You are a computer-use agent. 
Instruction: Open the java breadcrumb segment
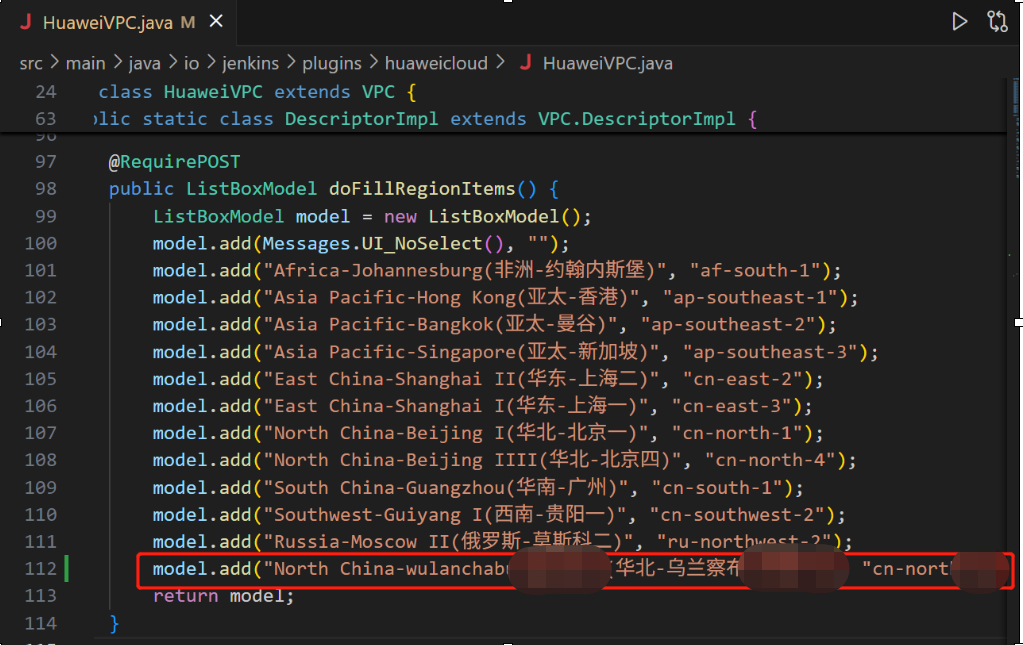coord(144,63)
